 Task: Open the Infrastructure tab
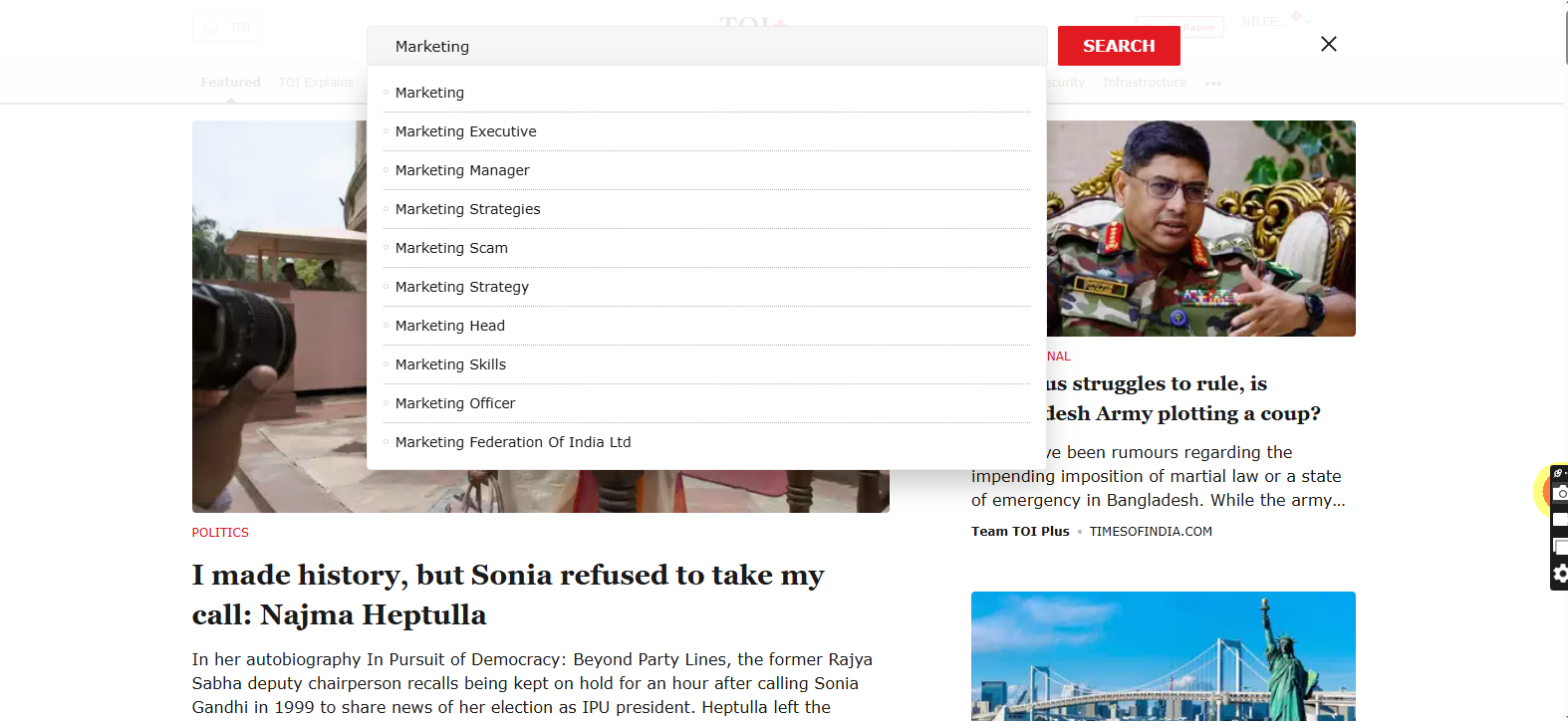coord(1144,83)
